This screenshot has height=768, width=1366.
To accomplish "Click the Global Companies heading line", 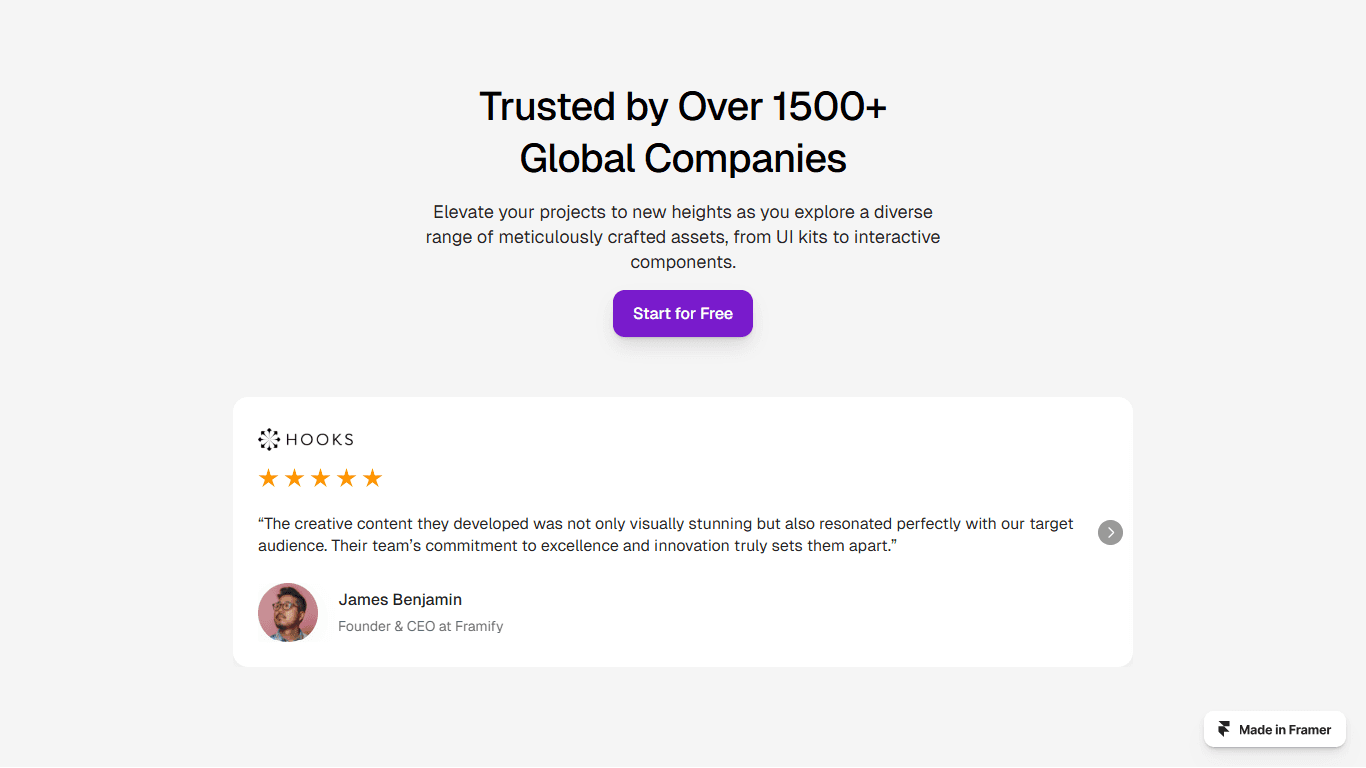I will (683, 158).
